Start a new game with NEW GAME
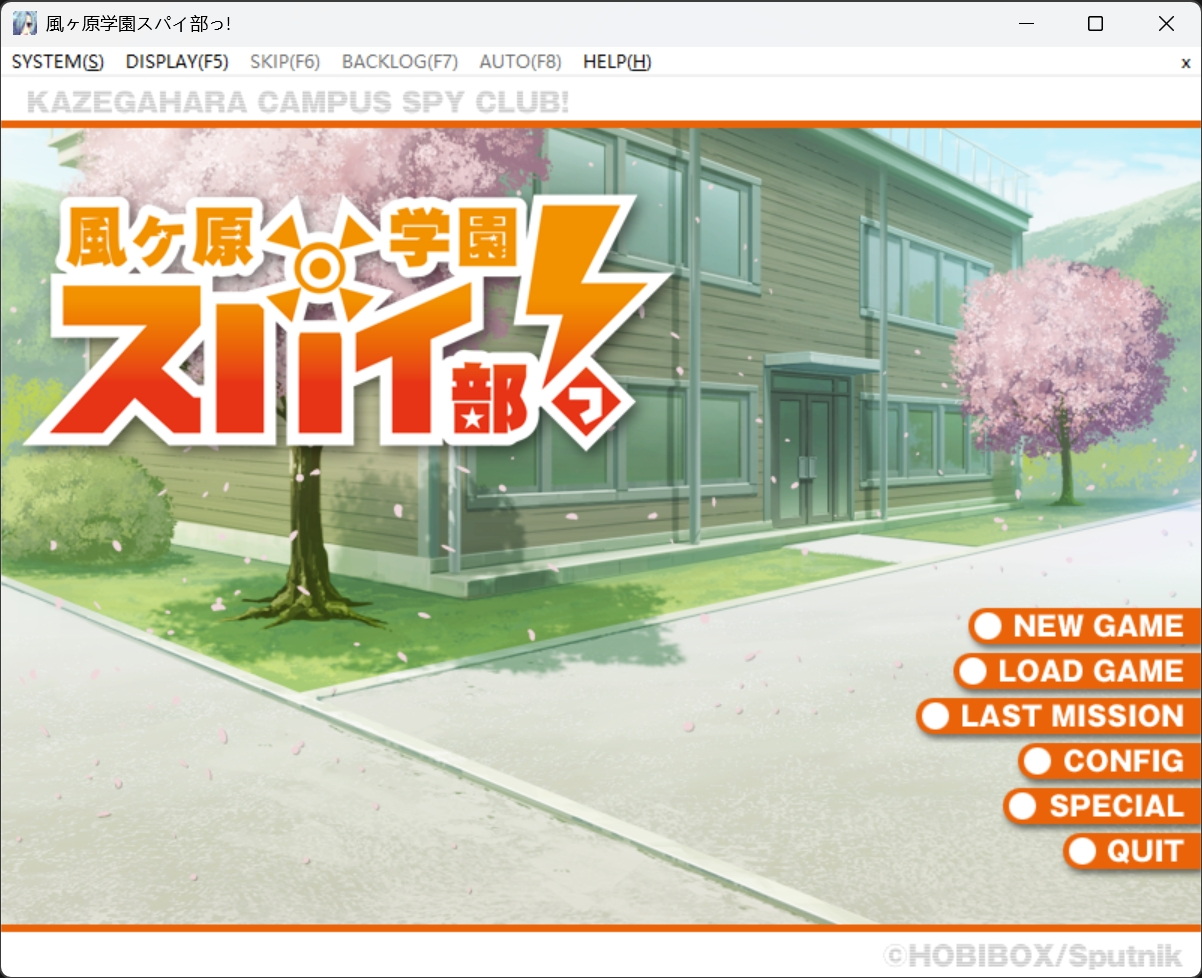Image resolution: width=1202 pixels, height=978 pixels. click(1085, 627)
